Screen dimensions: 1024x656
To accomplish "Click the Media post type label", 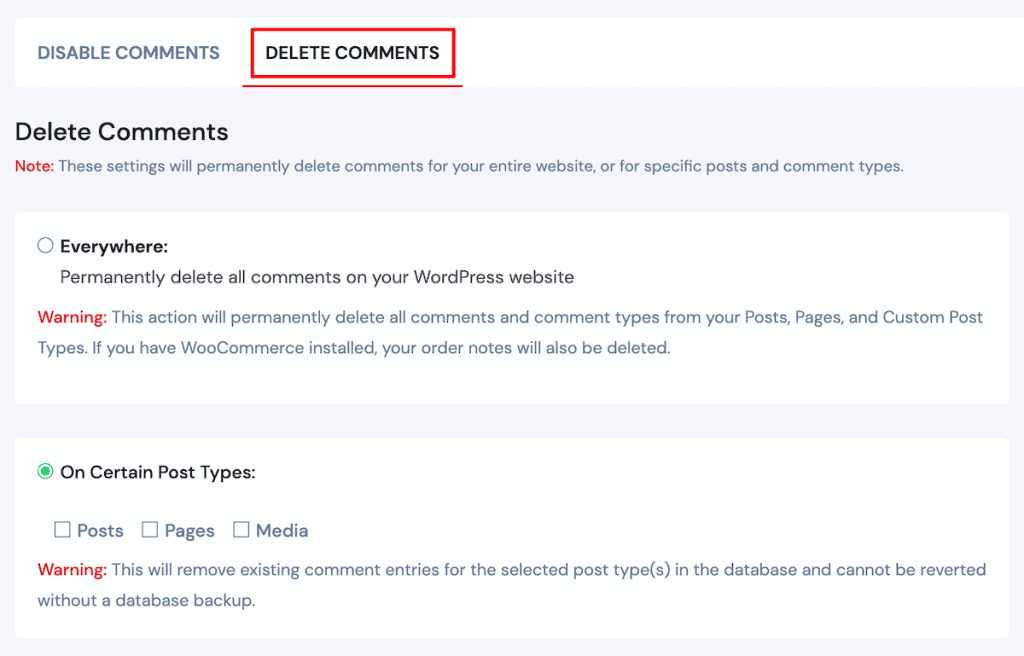I will click(x=280, y=530).
